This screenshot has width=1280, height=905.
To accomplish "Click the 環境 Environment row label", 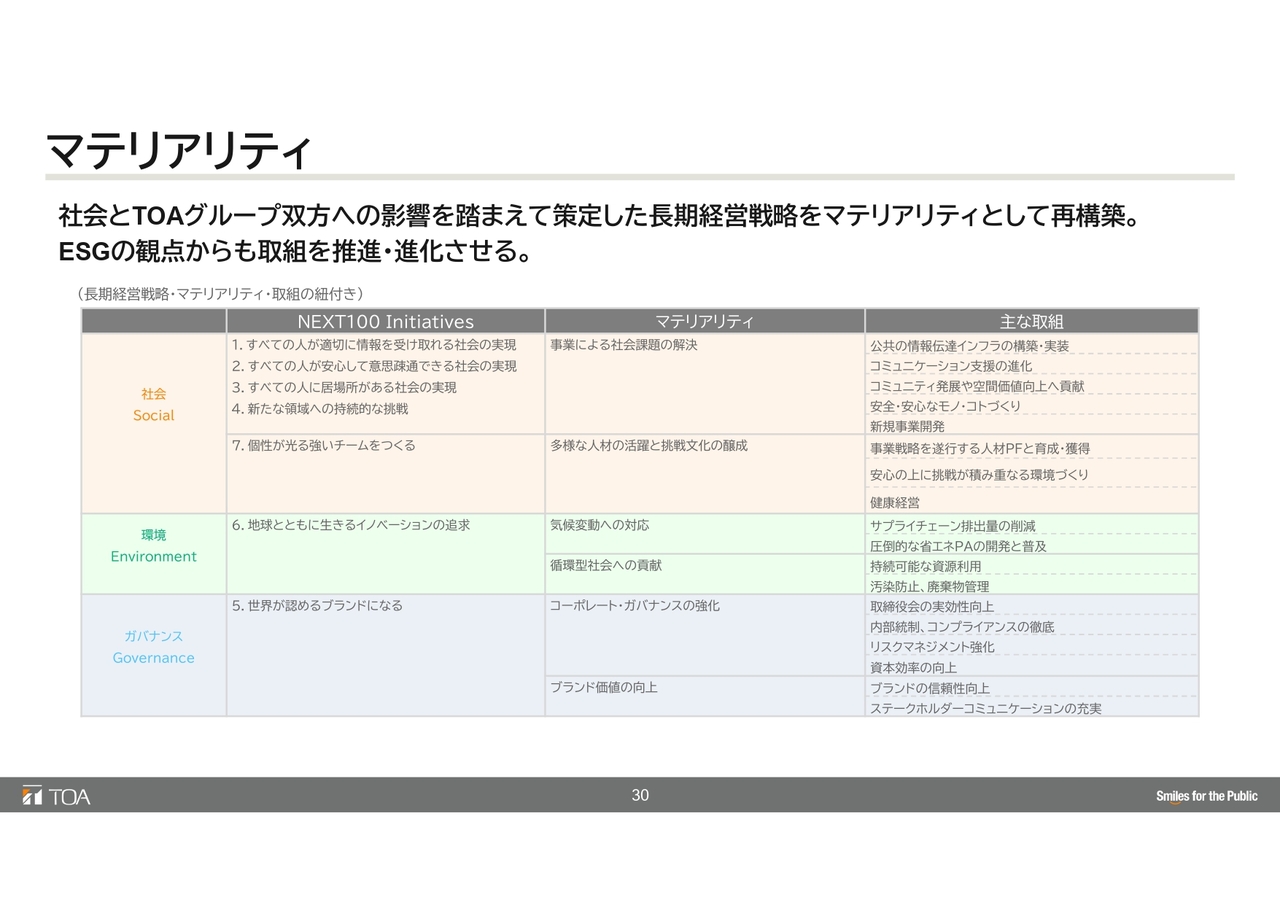I will (x=154, y=546).
